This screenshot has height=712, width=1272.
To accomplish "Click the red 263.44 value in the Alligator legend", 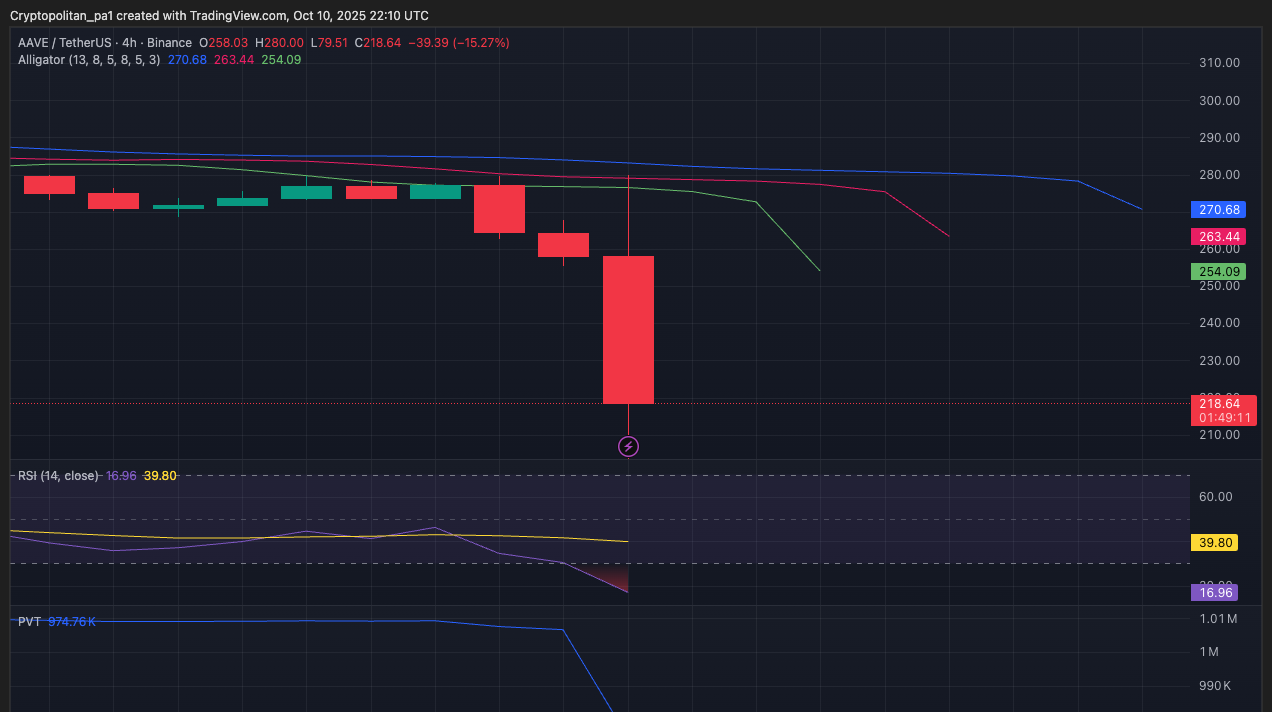I will pyautogui.click(x=234, y=60).
